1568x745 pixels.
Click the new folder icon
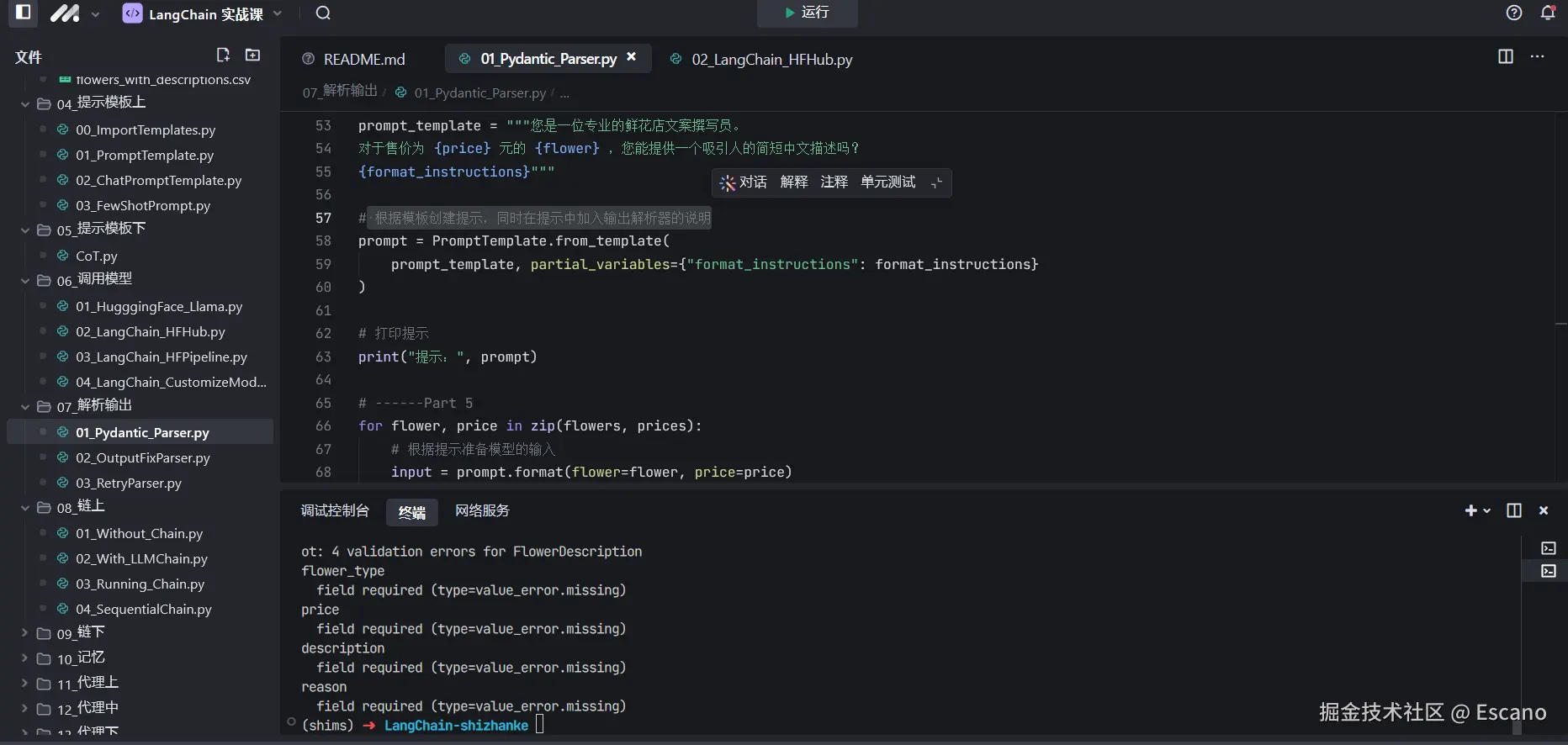pos(252,55)
